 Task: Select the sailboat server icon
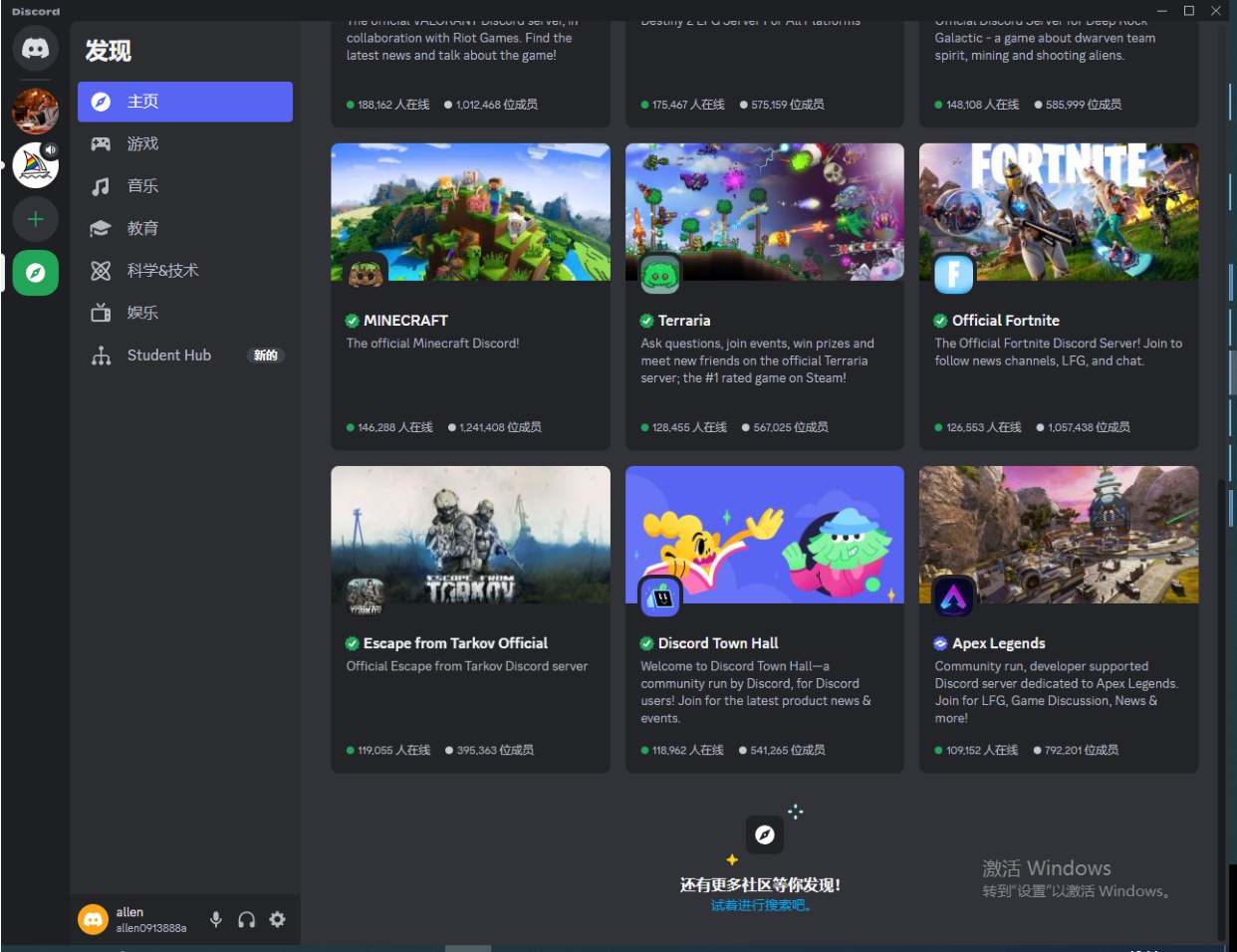(x=35, y=165)
